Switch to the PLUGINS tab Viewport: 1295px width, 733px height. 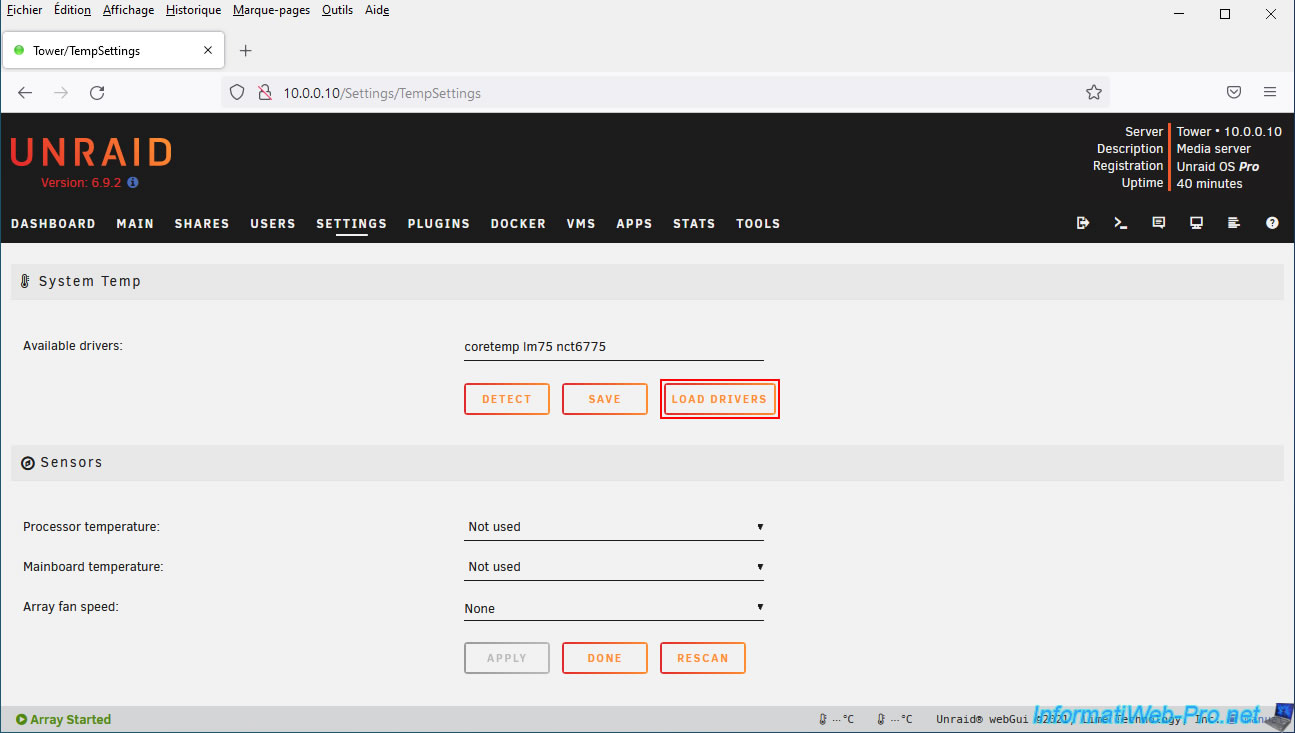click(x=438, y=224)
